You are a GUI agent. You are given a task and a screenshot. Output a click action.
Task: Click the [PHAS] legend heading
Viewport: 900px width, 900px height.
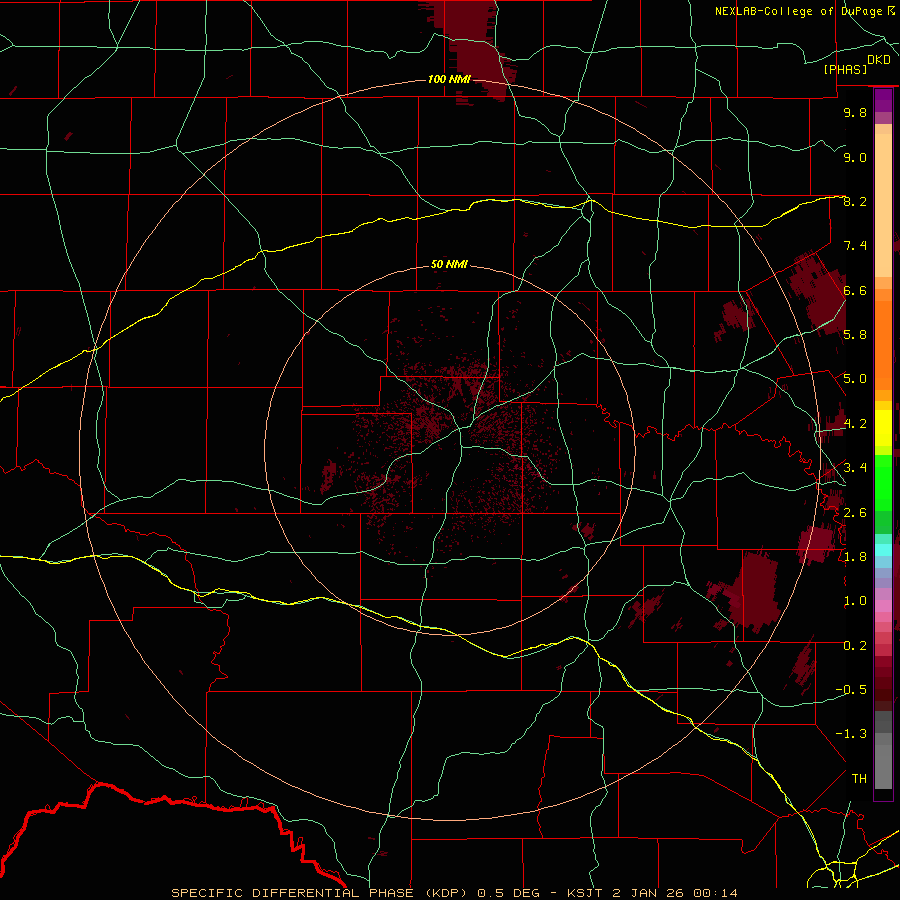tap(845, 69)
